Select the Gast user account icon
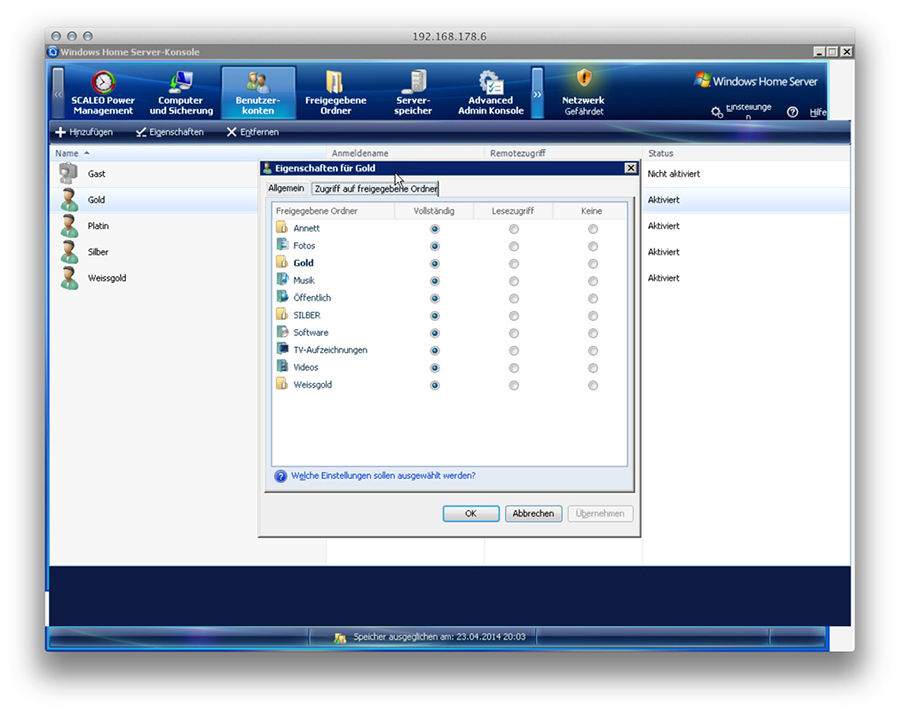900x714 pixels. 69,173
